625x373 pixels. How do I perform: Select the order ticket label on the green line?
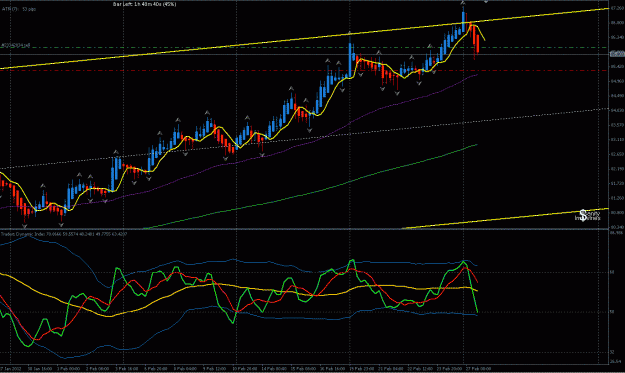pyautogui.click(x=16, y=45)
